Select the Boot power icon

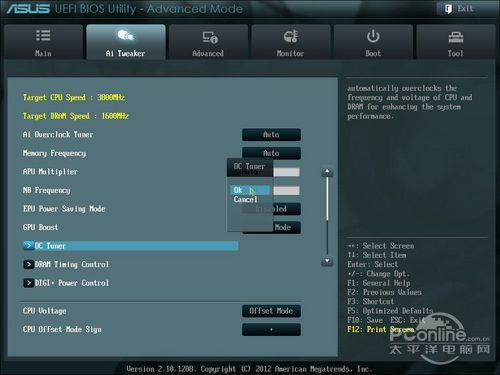coord(373,36)
